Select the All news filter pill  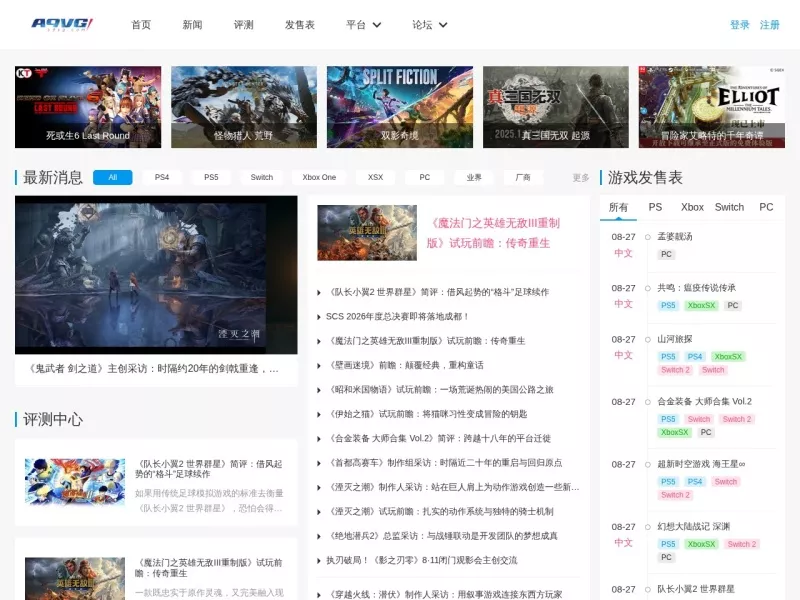coord(113,177)
